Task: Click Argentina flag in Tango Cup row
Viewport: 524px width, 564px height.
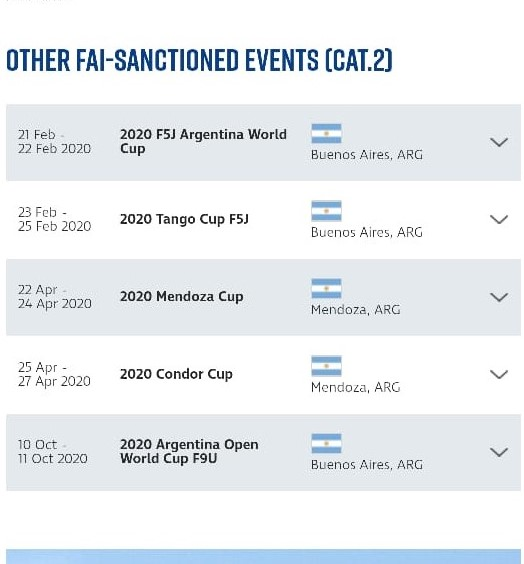Action: [x=326, y=211]
